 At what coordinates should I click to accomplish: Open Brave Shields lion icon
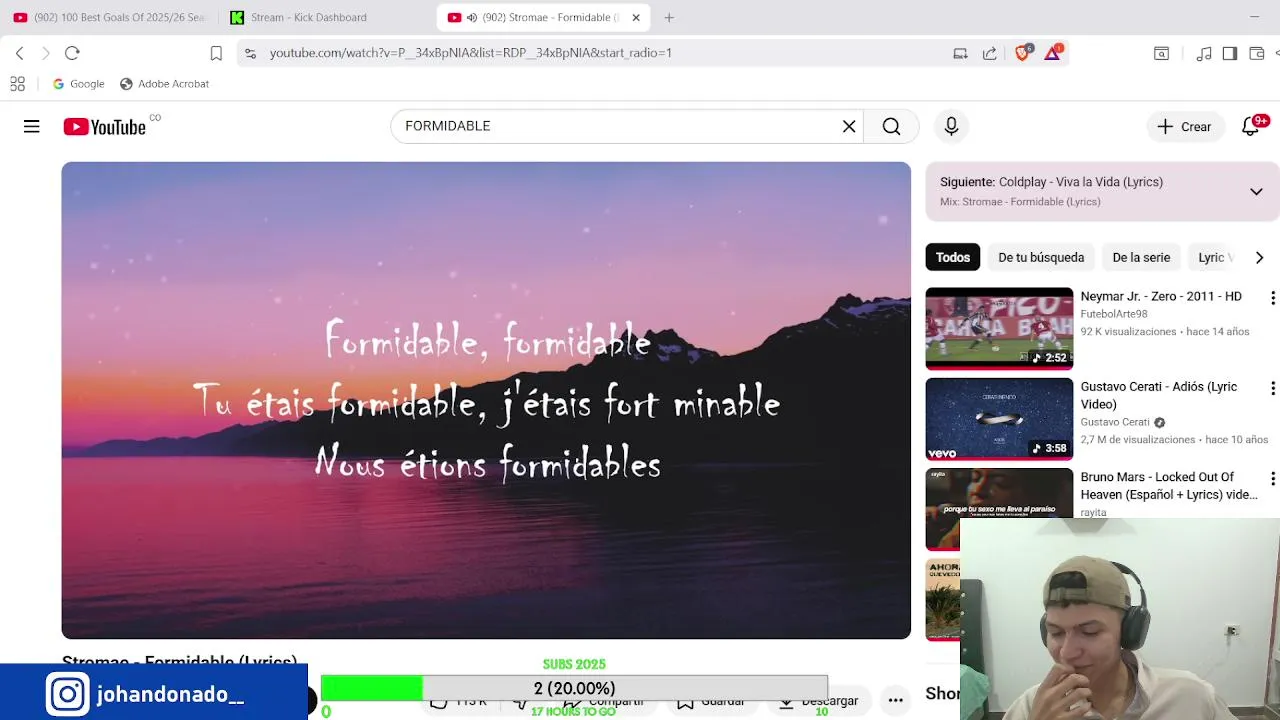click(x=1022, y=53)
